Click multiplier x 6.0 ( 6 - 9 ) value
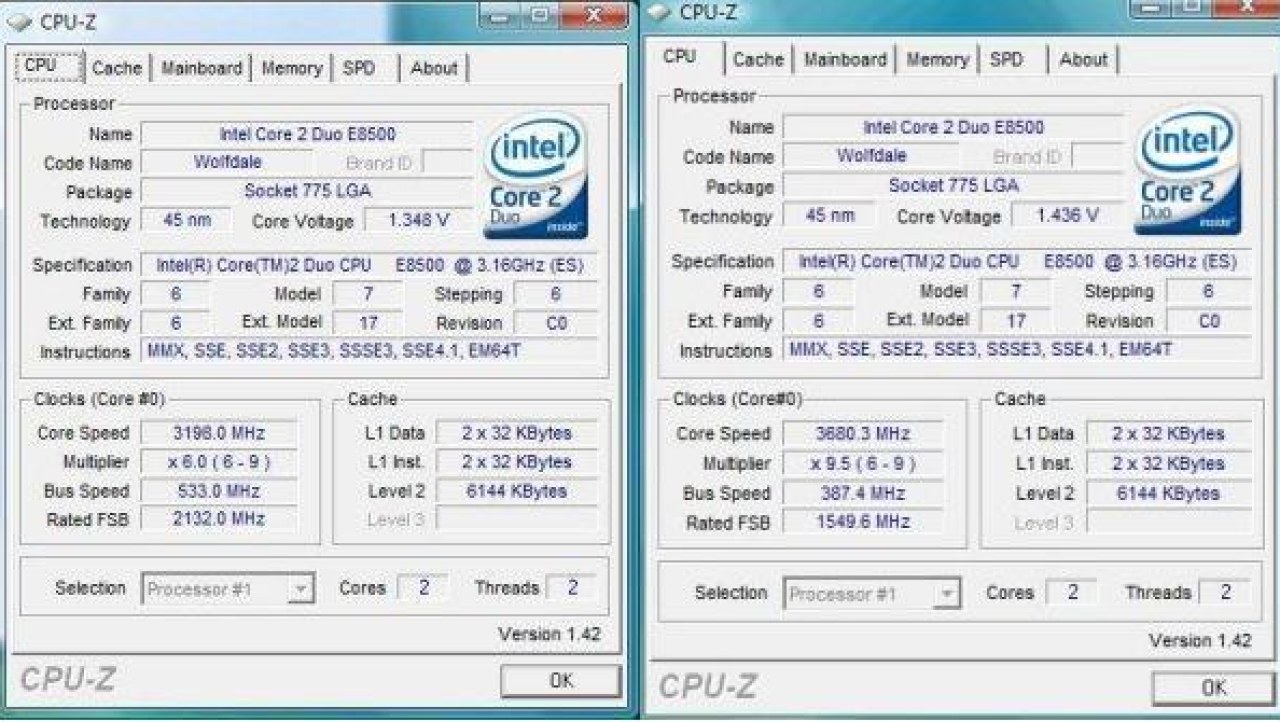Image resolution: width=1280 pixels, height=722 pixels. (218, 462)
